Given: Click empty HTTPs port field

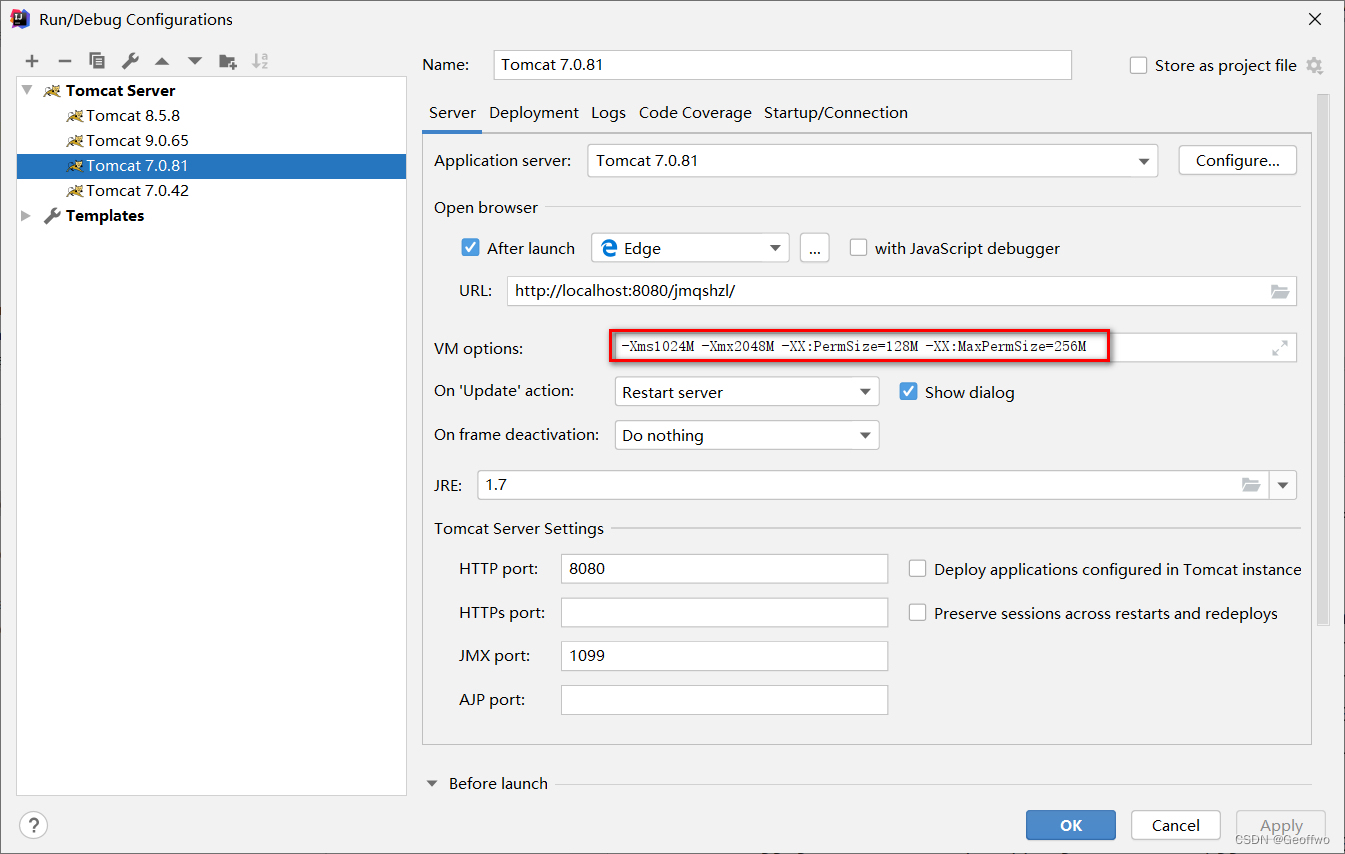Looking at the screenshot, I should point(724,613).
